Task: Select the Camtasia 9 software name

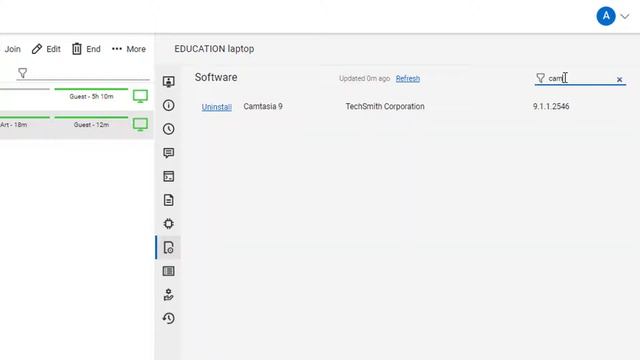Action: tap(263, 107)
